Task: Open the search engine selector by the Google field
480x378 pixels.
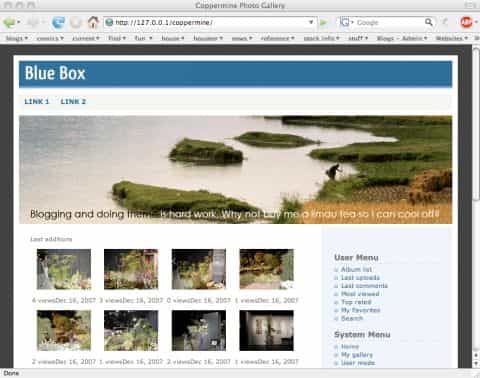Action: tap(346, 22)
